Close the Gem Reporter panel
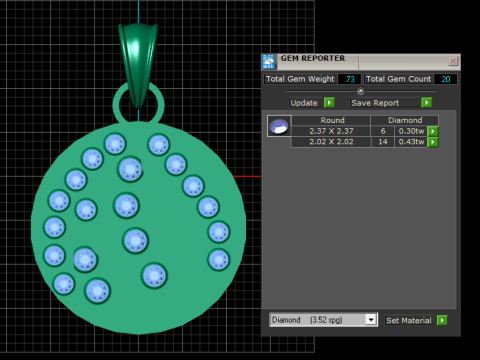This screenshot has height=360, width=480. pyautogui.click(x=453, y=61)
